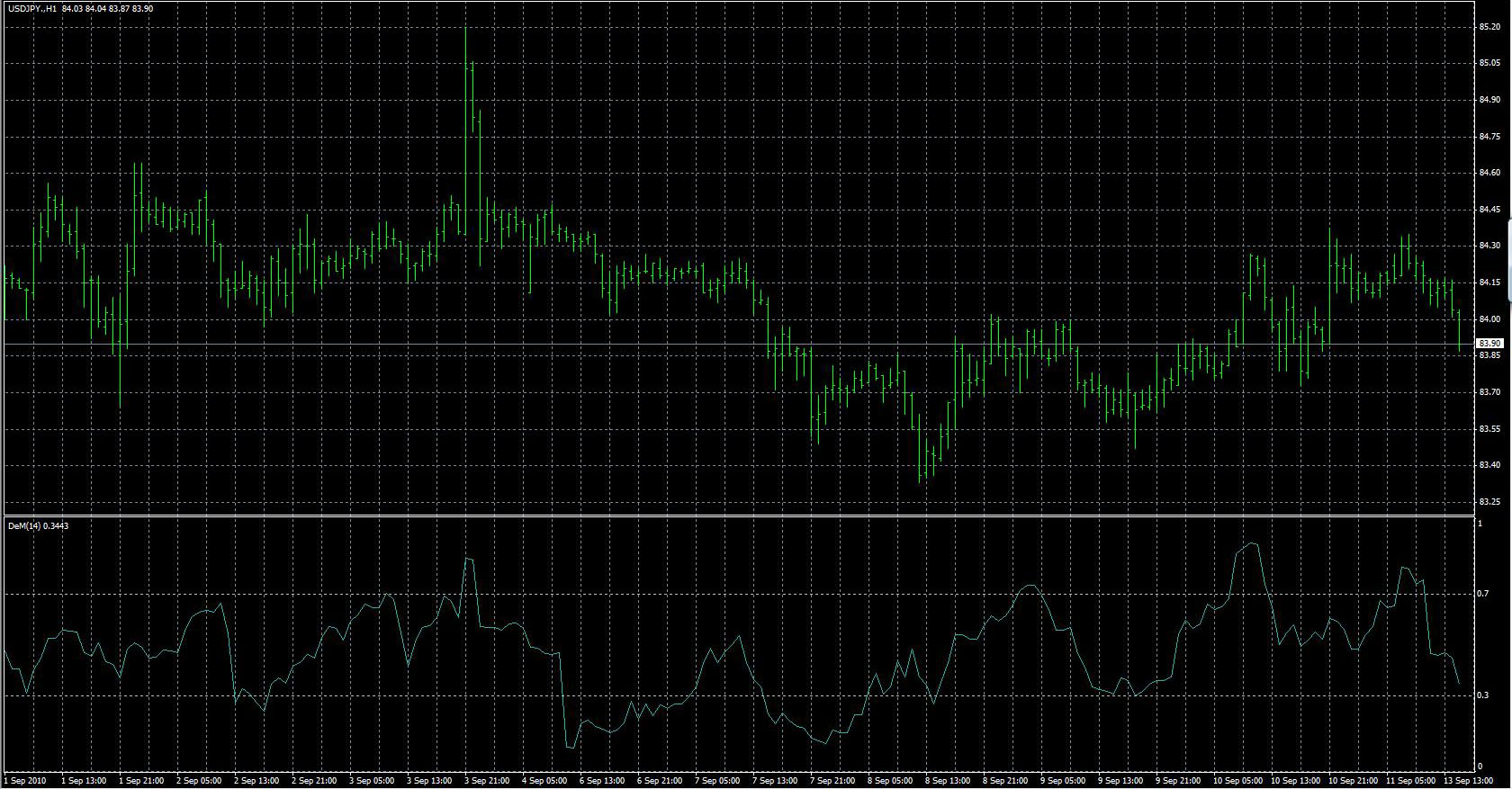Select the 10 Sep 21:00 time label

(x=1353, y=780)
